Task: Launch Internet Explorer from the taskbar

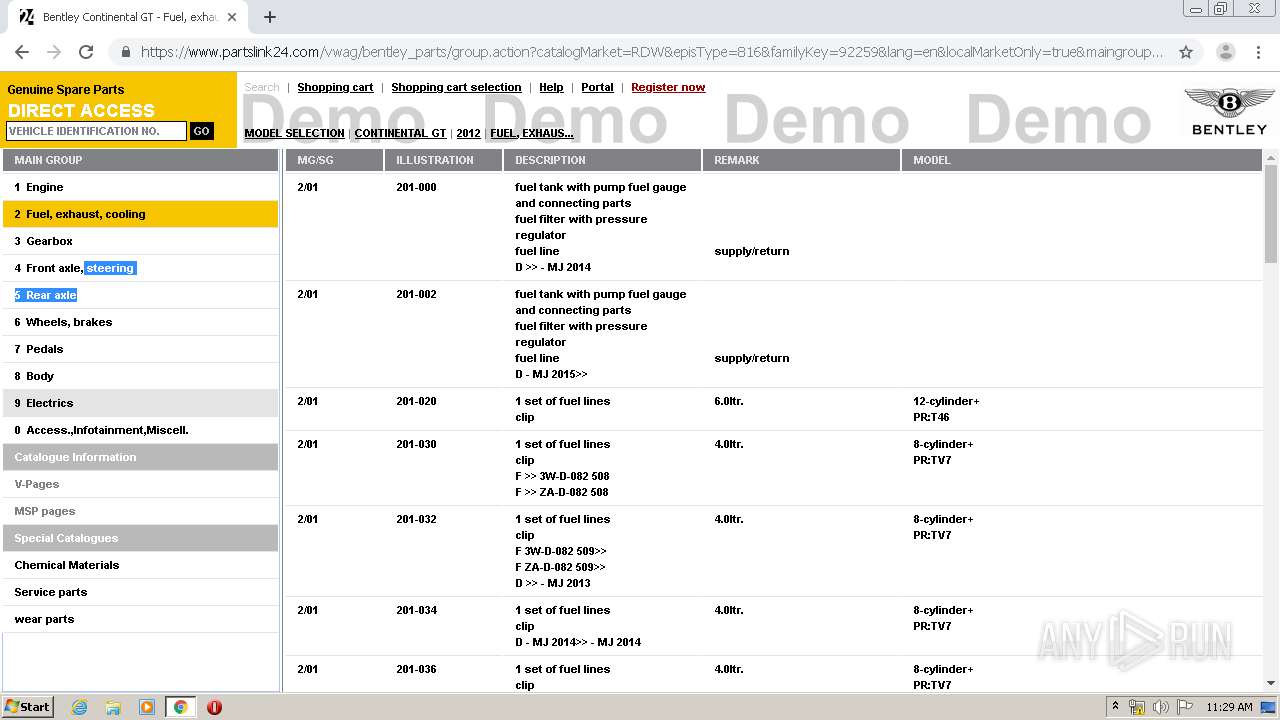Action: point(79,707)
